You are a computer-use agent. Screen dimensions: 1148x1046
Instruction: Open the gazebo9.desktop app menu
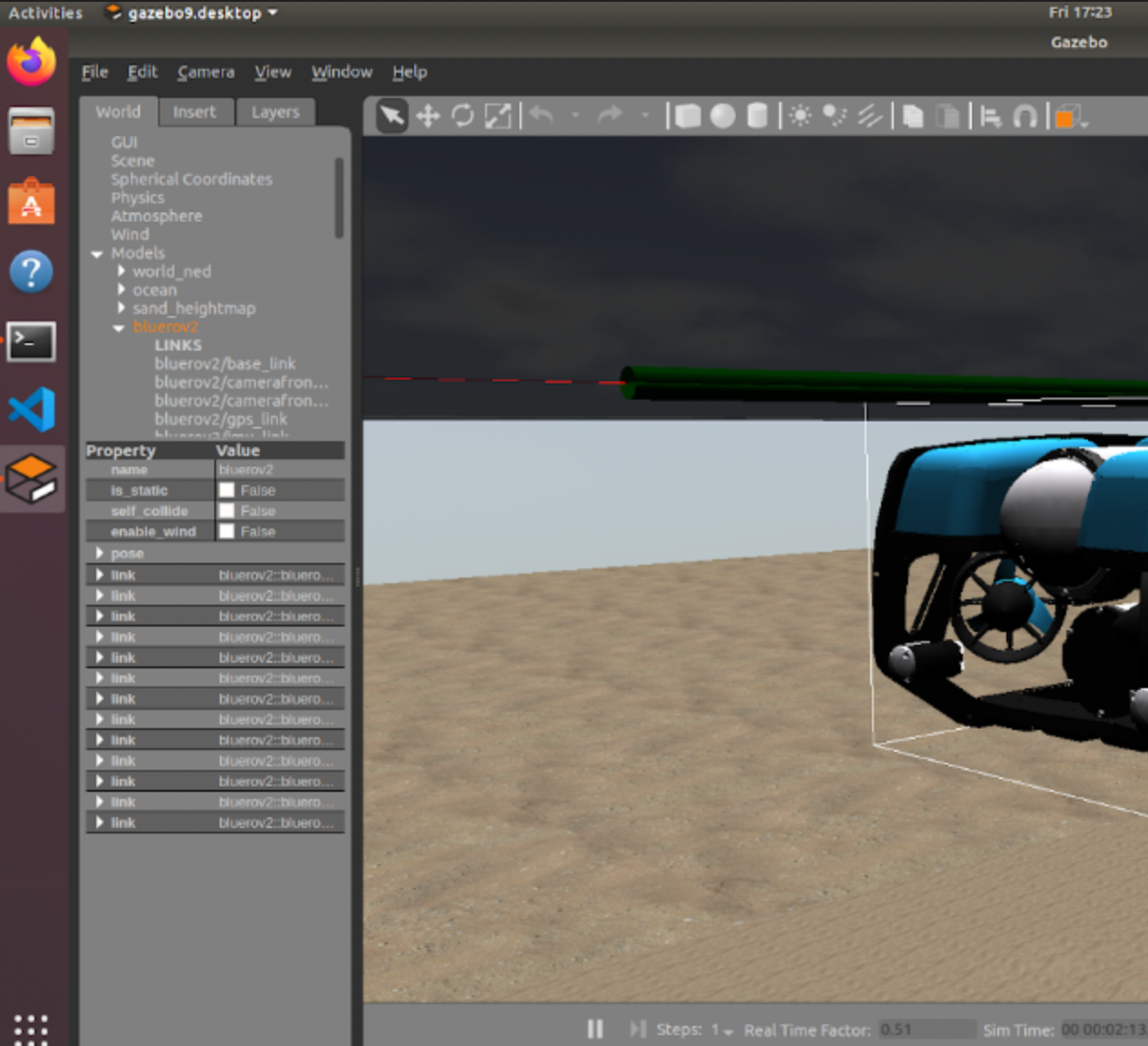[192, 13]
